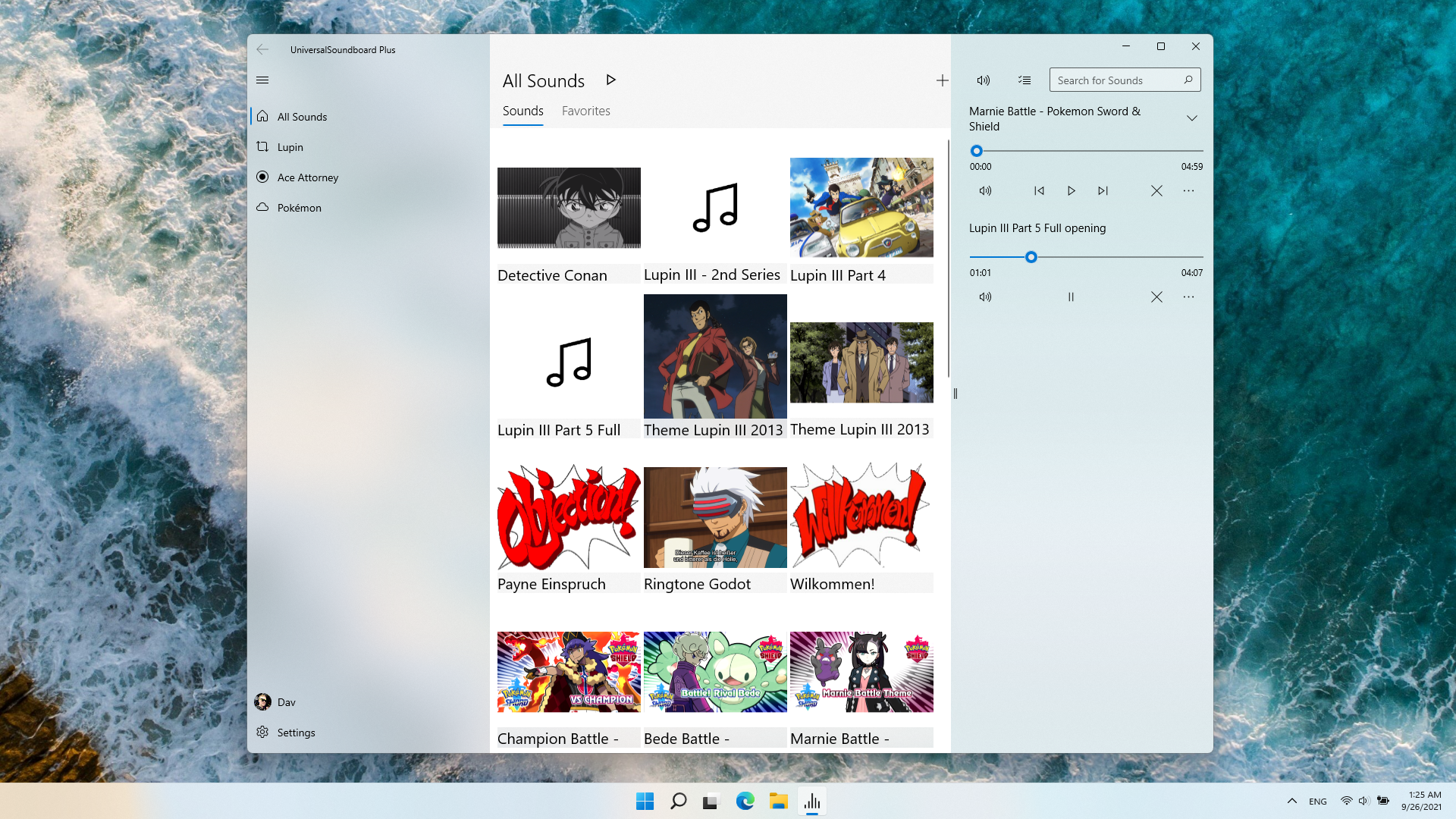Switch to the Favorites tab
The height and width of the screenshot is (819, 1456).
click(x=586, y=111)
